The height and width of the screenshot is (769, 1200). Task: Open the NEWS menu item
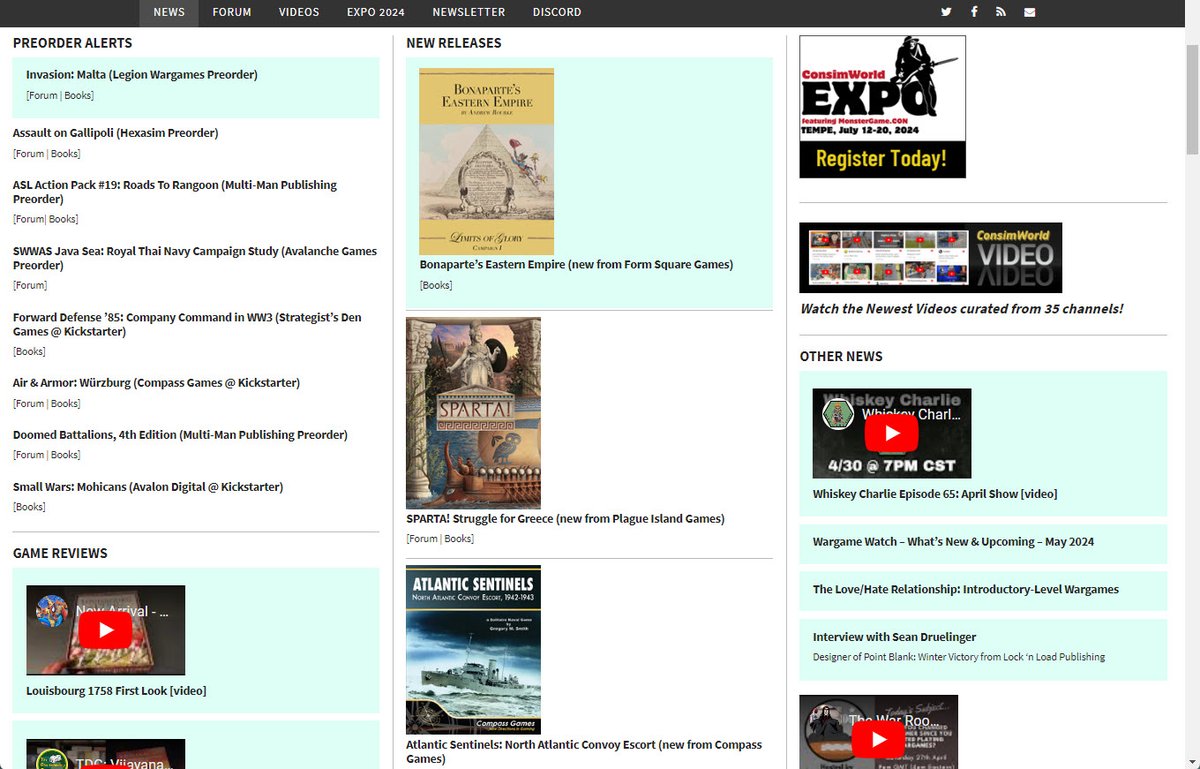169,12
